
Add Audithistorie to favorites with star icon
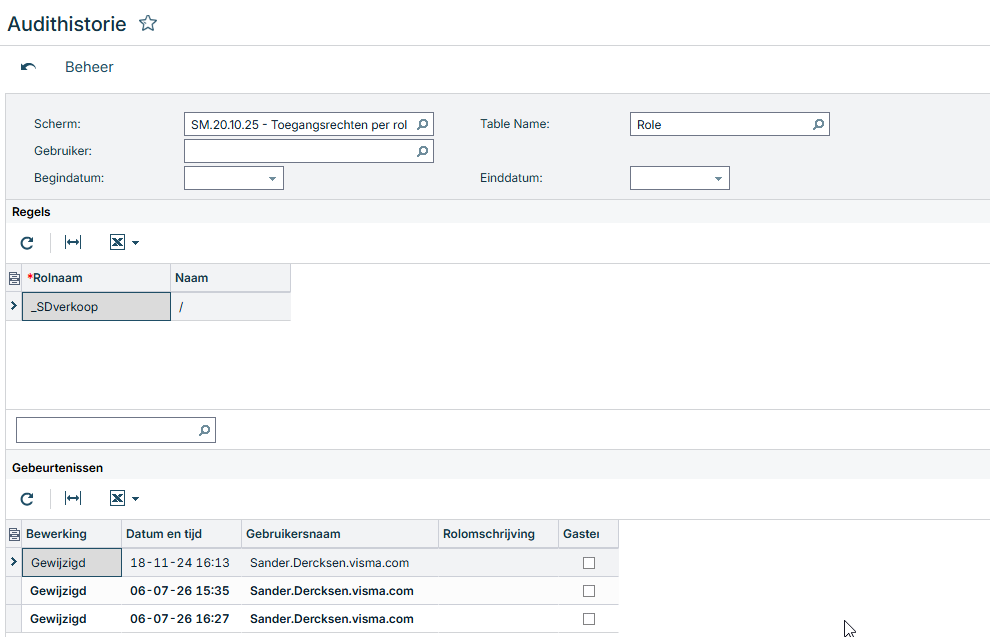(148, 23)
